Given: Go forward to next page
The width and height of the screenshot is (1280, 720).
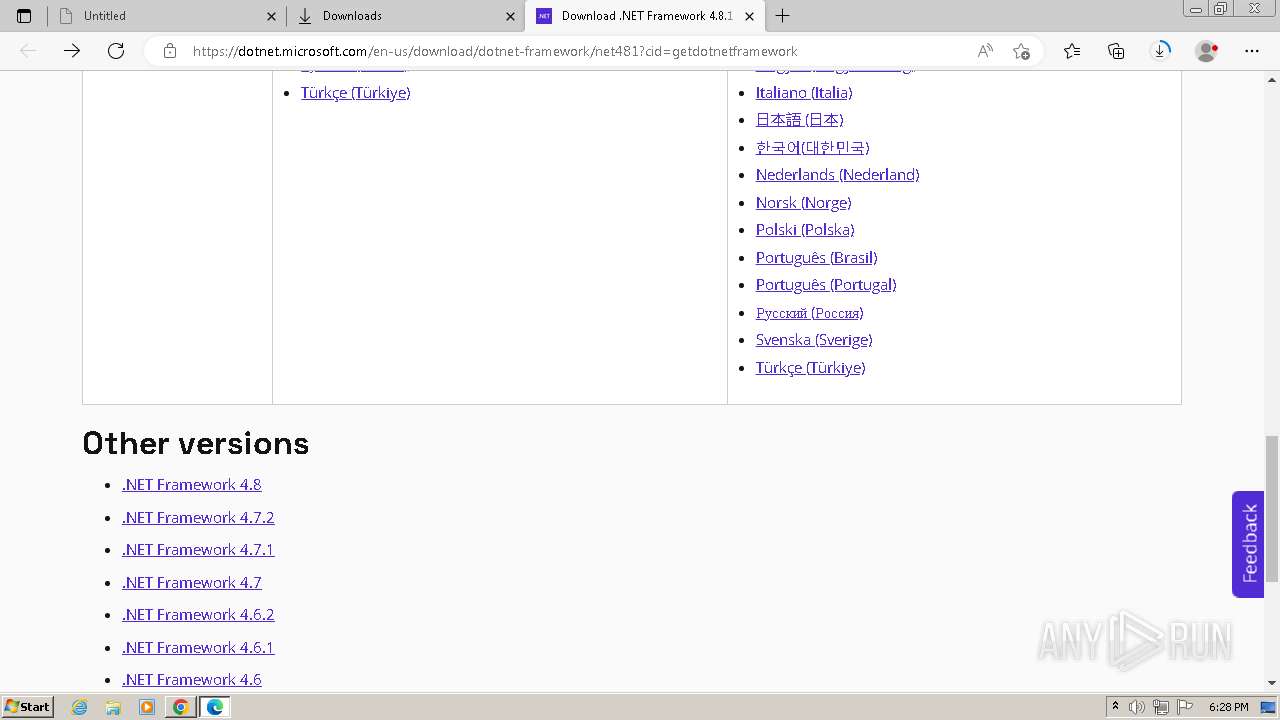Looking at the screenshot, I should tap(72, 51).
